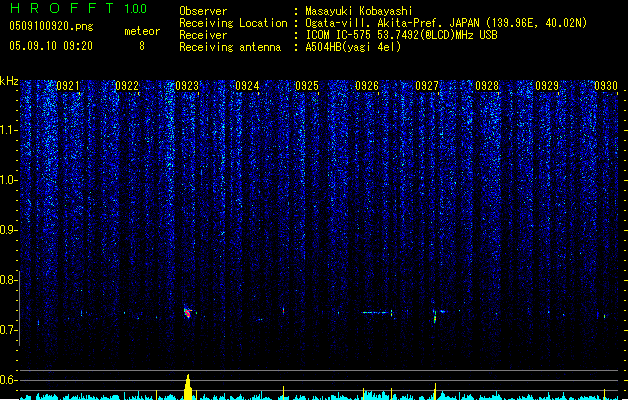Image resolution: width=629 pixels, height=400 pixels.
Task: Click the meteor count 8
Action: coord(142,46)
